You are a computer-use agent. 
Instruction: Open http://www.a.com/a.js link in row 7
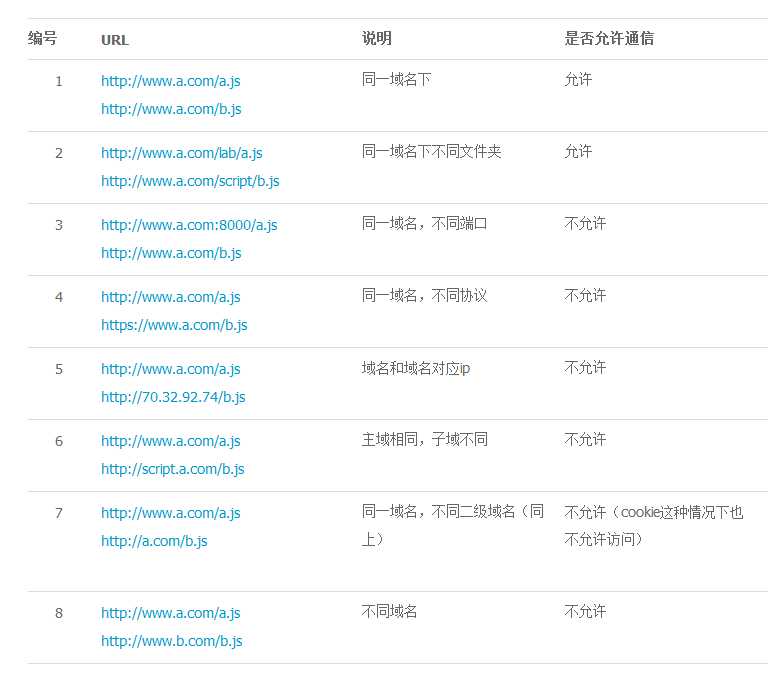[171, 513]
